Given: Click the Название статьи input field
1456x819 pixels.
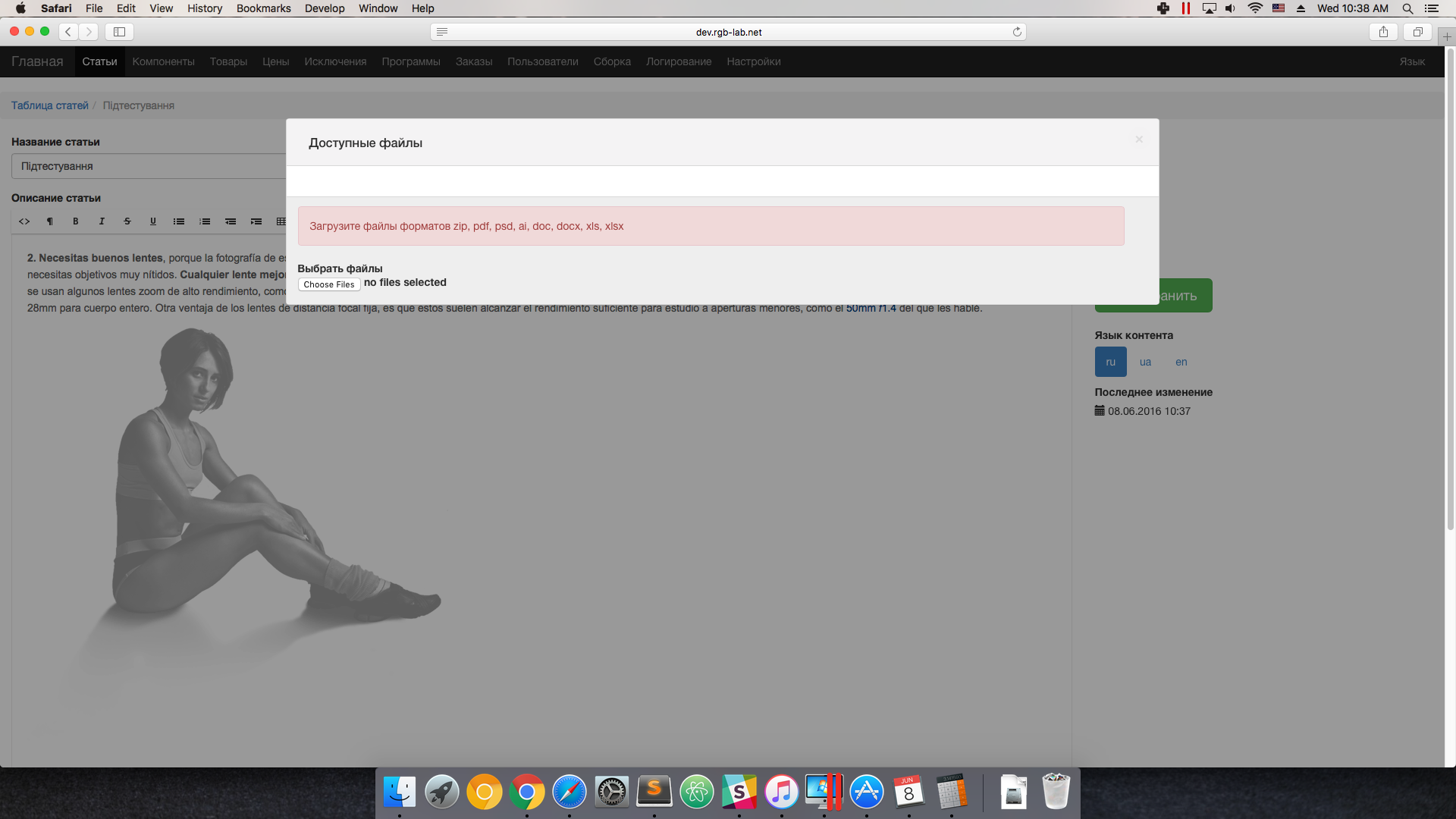Looking at the screenshot, I should [x=149, y=166].
